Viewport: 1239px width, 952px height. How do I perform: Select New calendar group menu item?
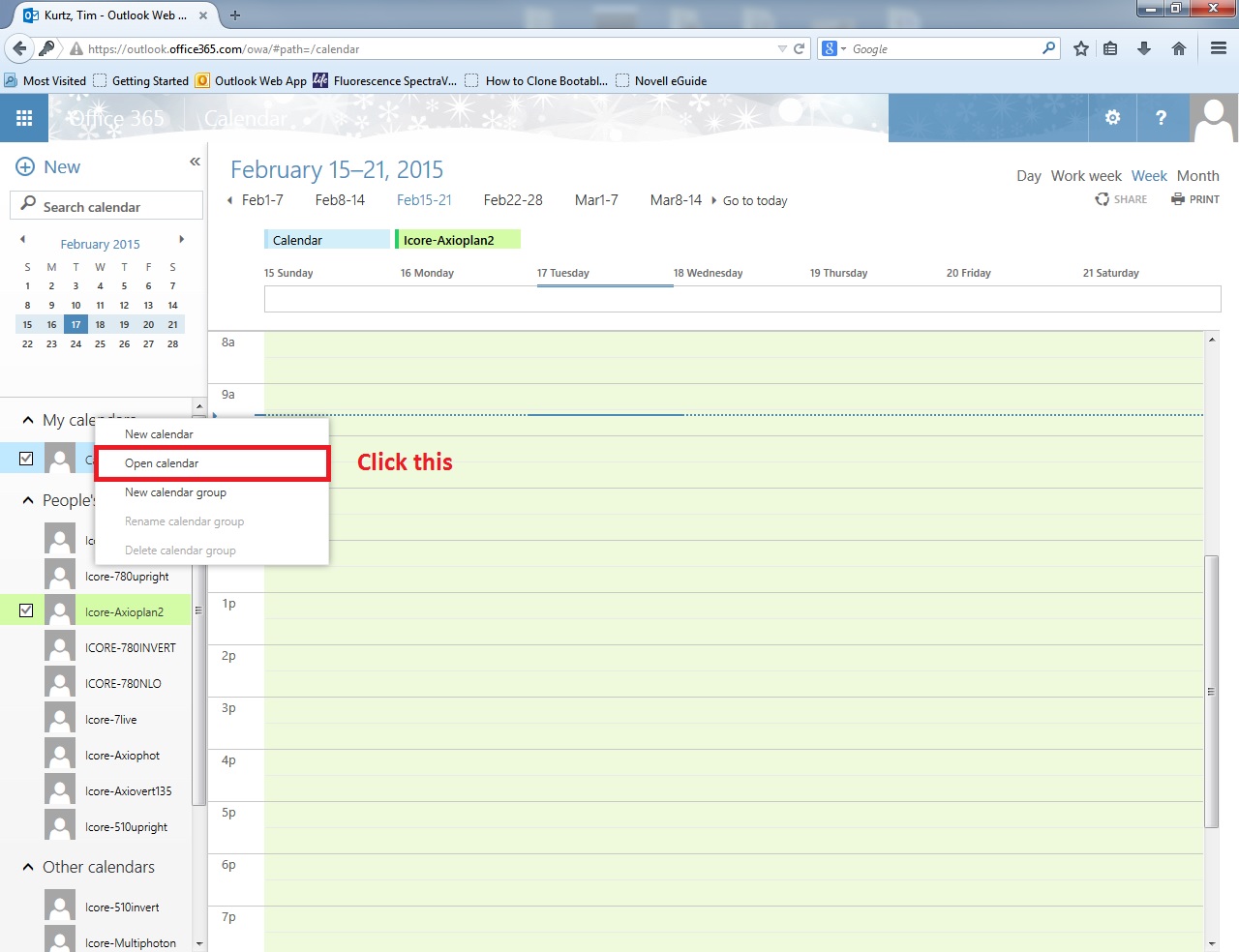(x=175, y=492)
